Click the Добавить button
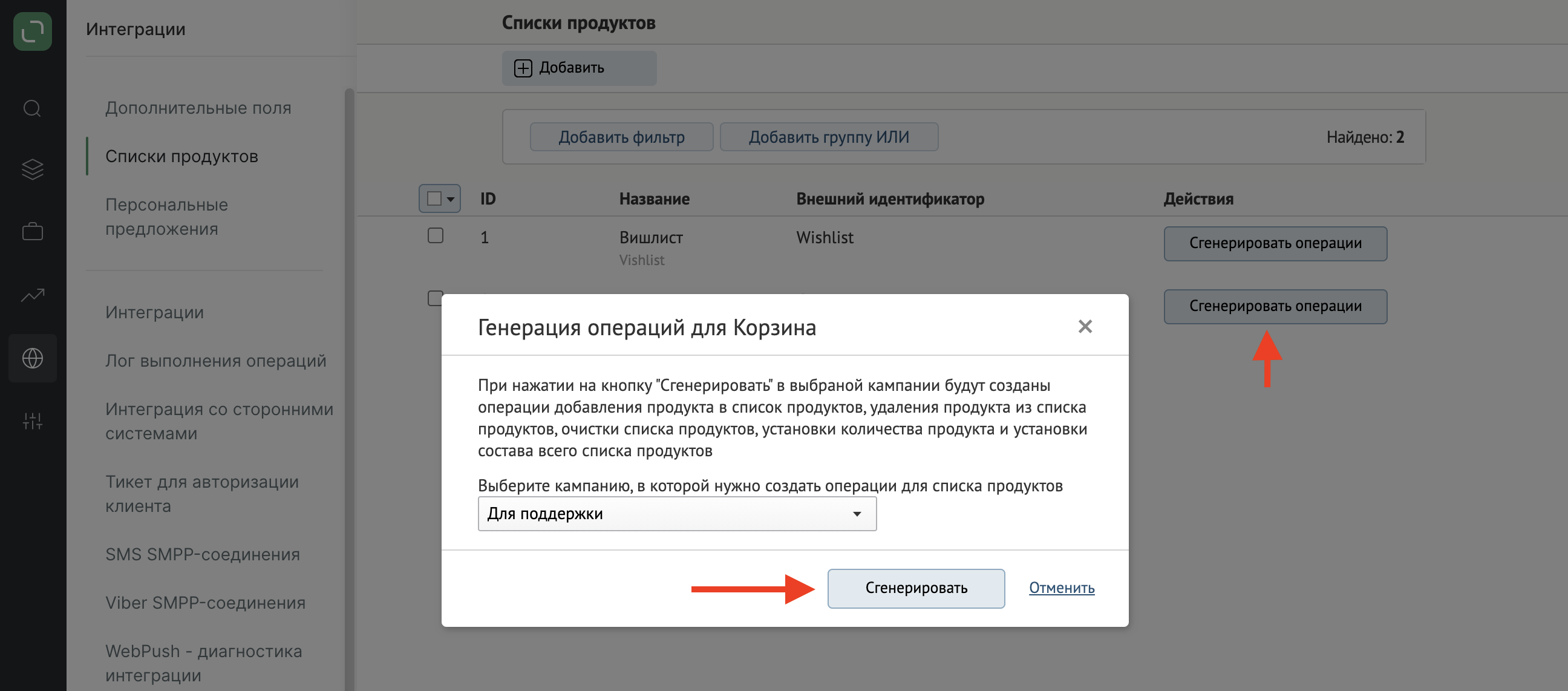 click(579, 68)
